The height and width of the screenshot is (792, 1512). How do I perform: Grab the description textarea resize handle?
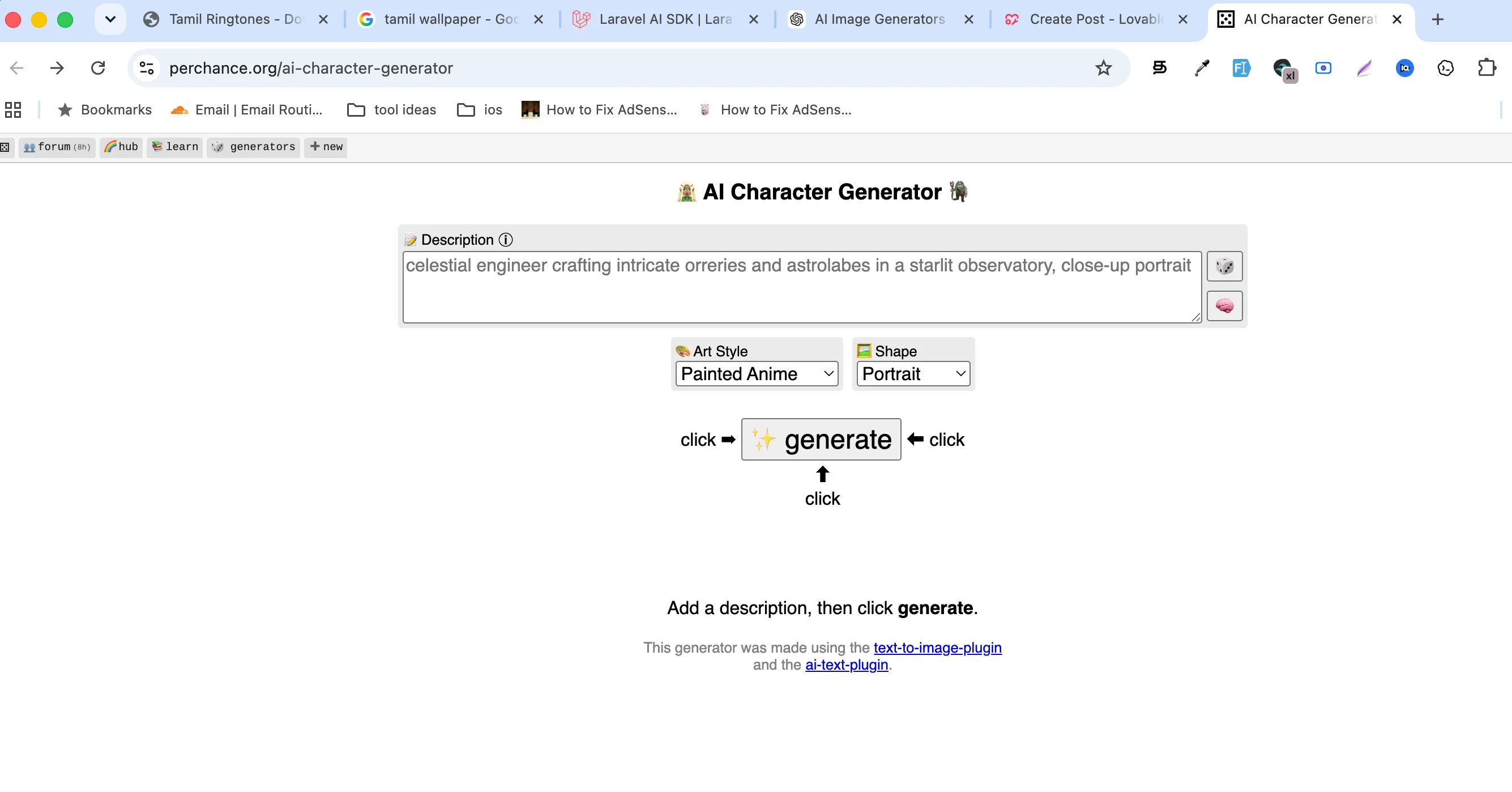tap(1195, 317)
